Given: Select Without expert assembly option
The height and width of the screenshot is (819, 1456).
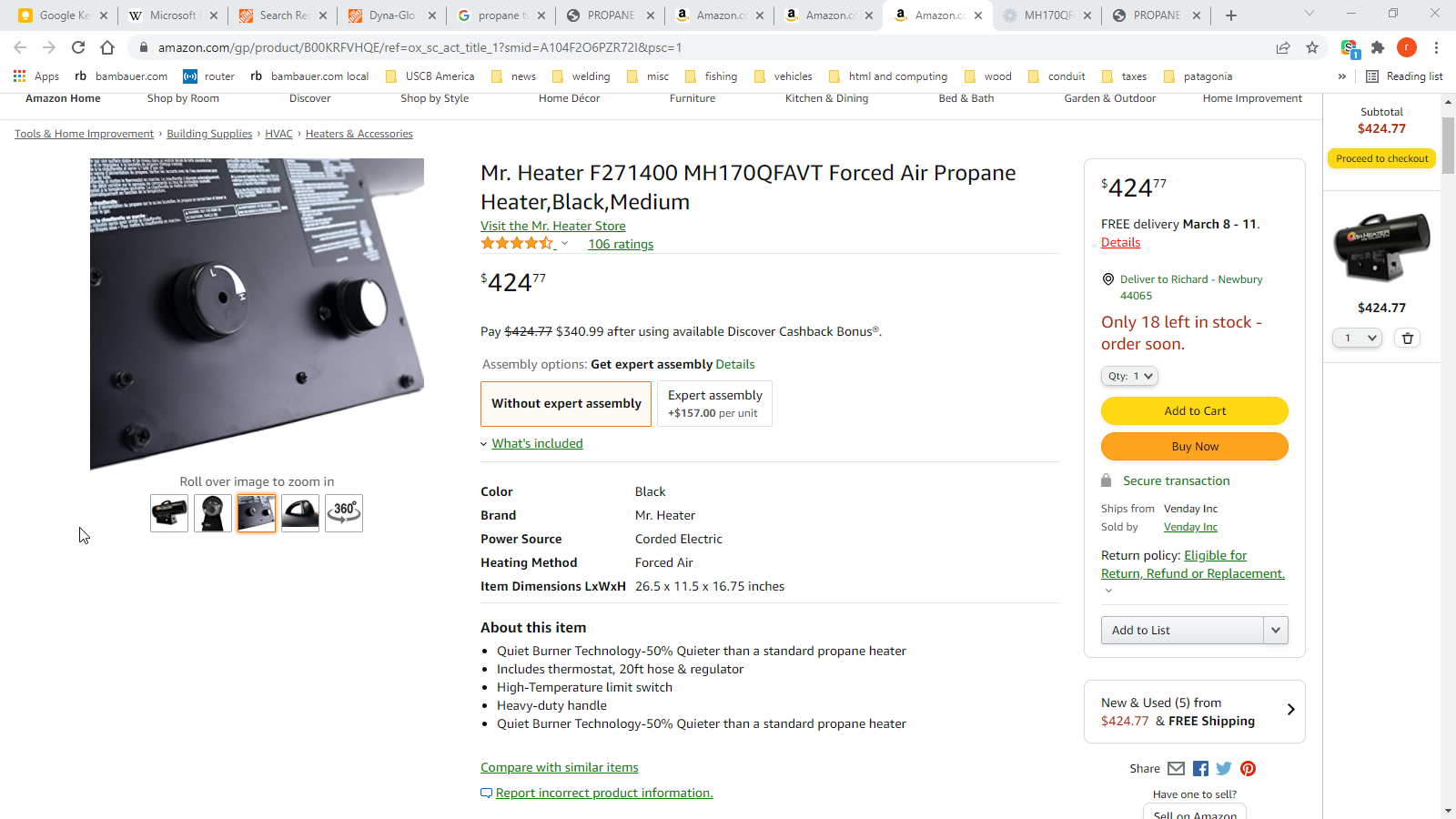Looking at the screenshot, I should point(566,404).
